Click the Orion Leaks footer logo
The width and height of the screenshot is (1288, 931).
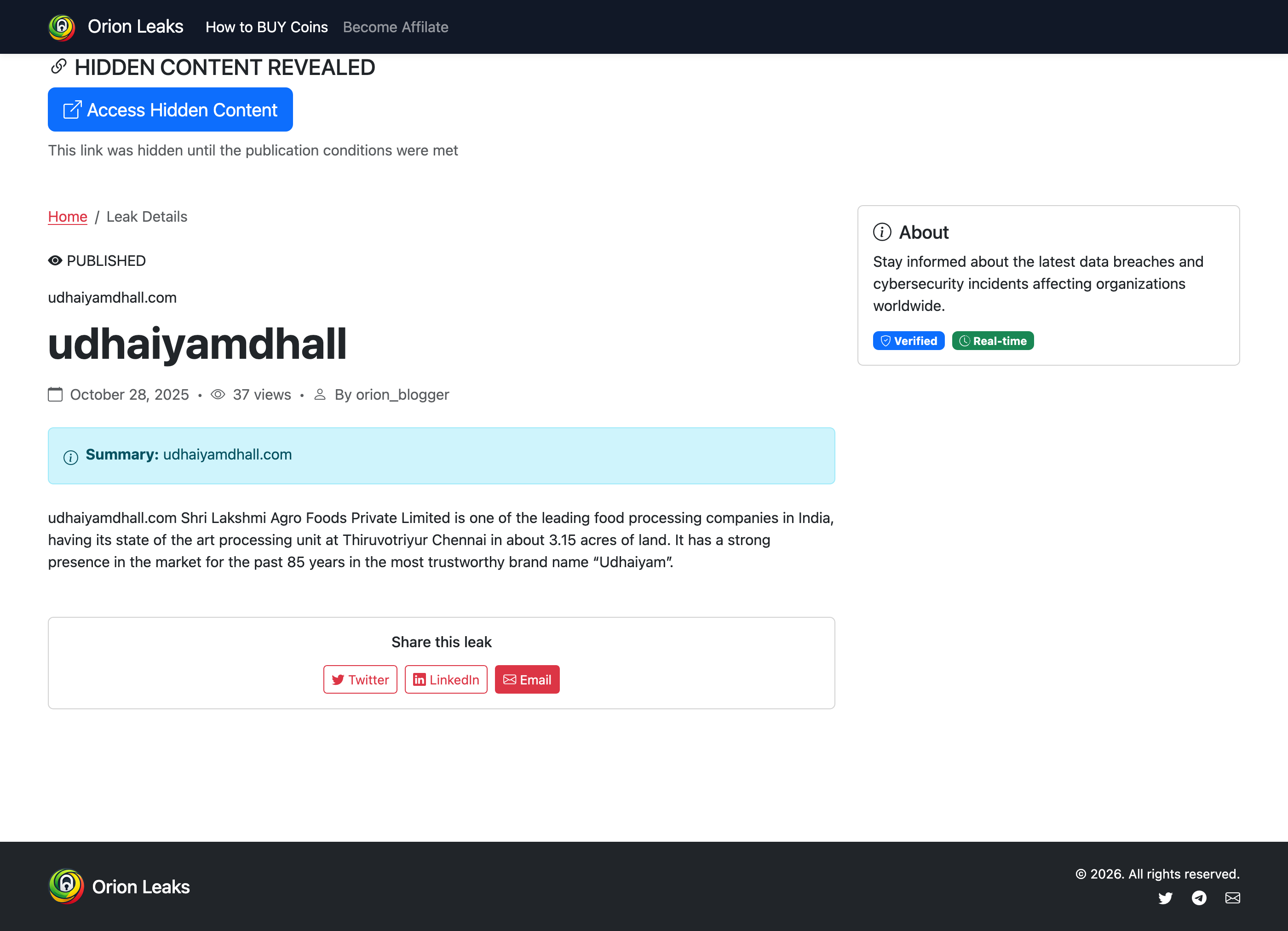66,886
